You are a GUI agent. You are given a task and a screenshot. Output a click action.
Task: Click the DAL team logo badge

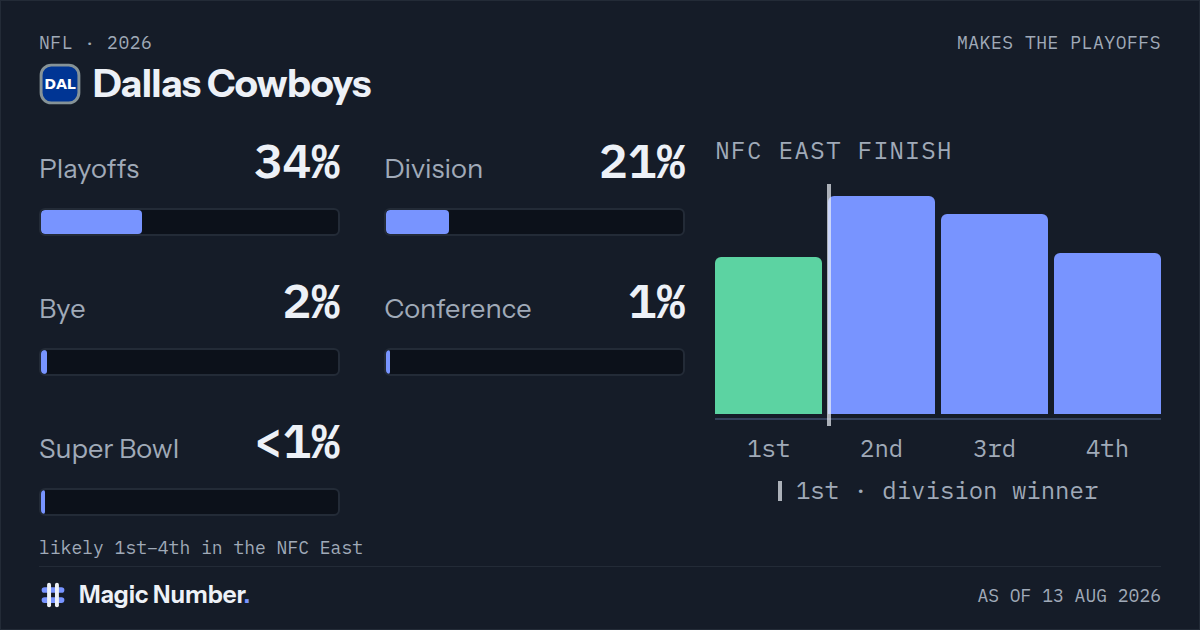coord(60,85)
